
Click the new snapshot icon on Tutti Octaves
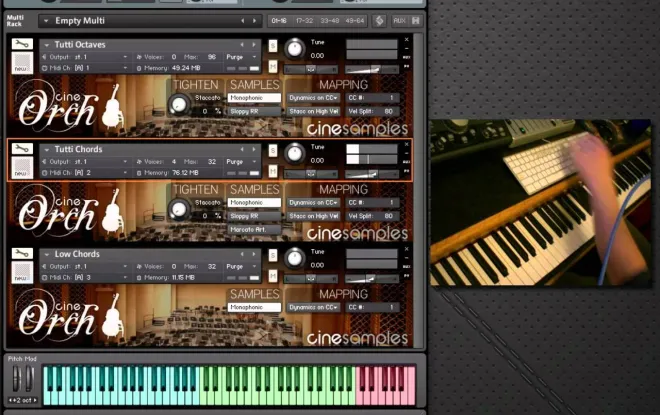pyautogui.click(x=22, y=63)
